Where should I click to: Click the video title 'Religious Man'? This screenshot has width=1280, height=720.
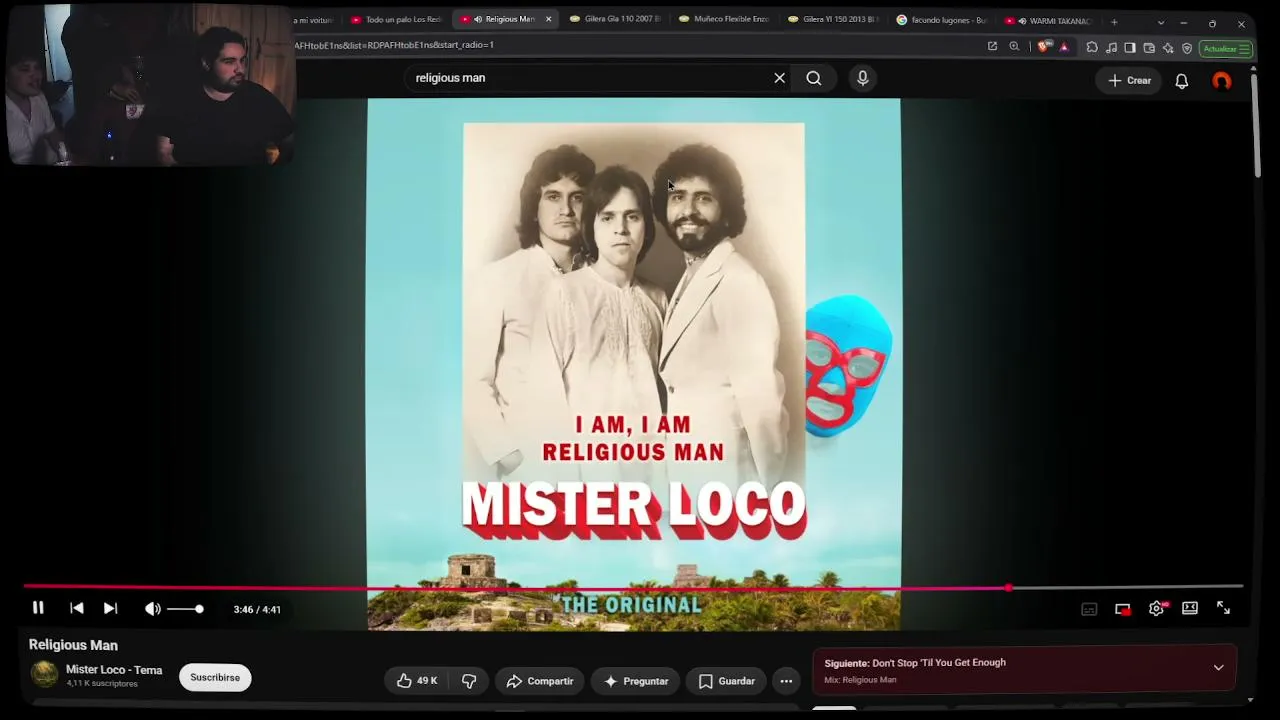(73, 645)
